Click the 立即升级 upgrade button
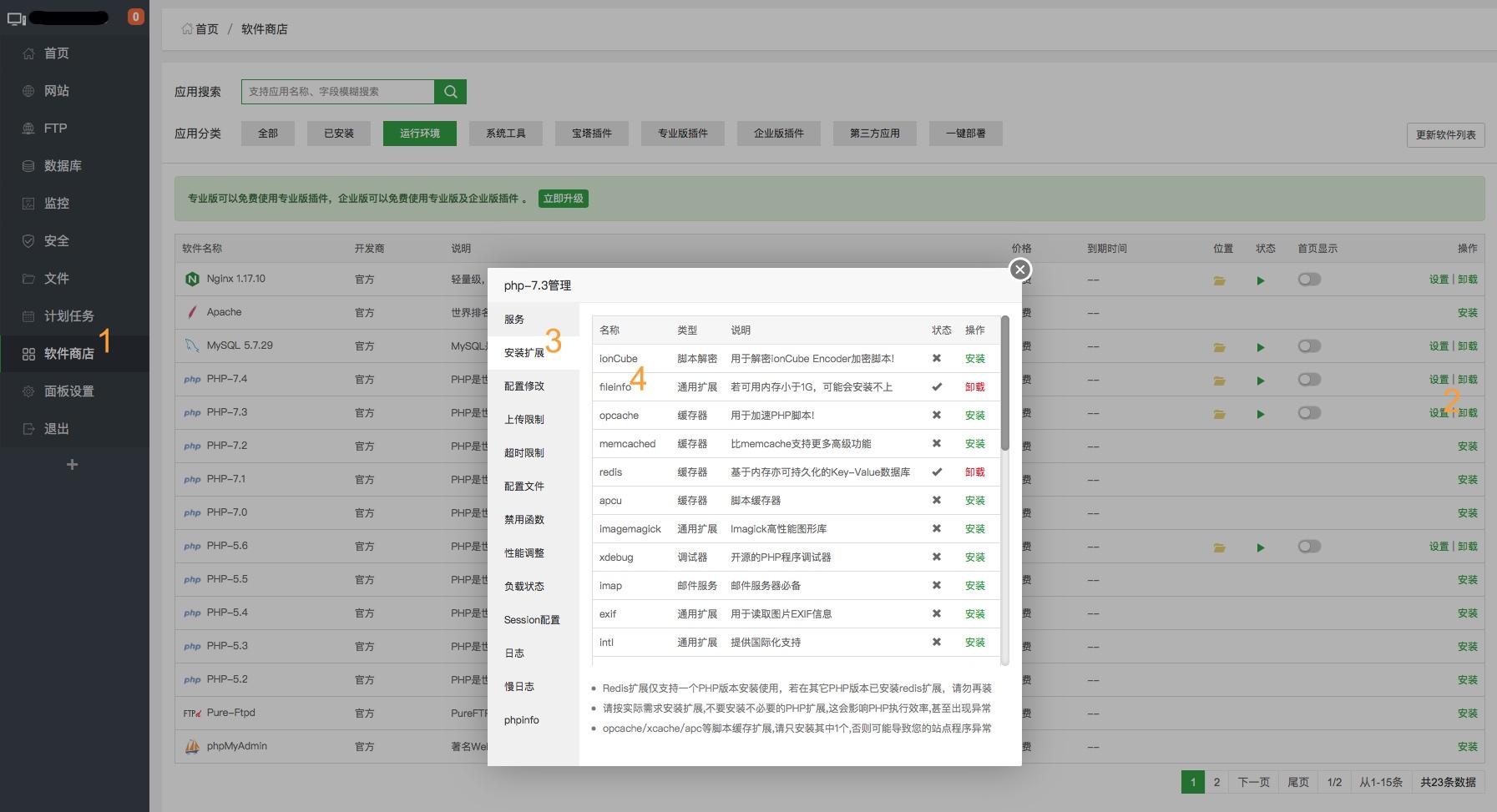This screenshot has height=812, width=1497. 564,199
